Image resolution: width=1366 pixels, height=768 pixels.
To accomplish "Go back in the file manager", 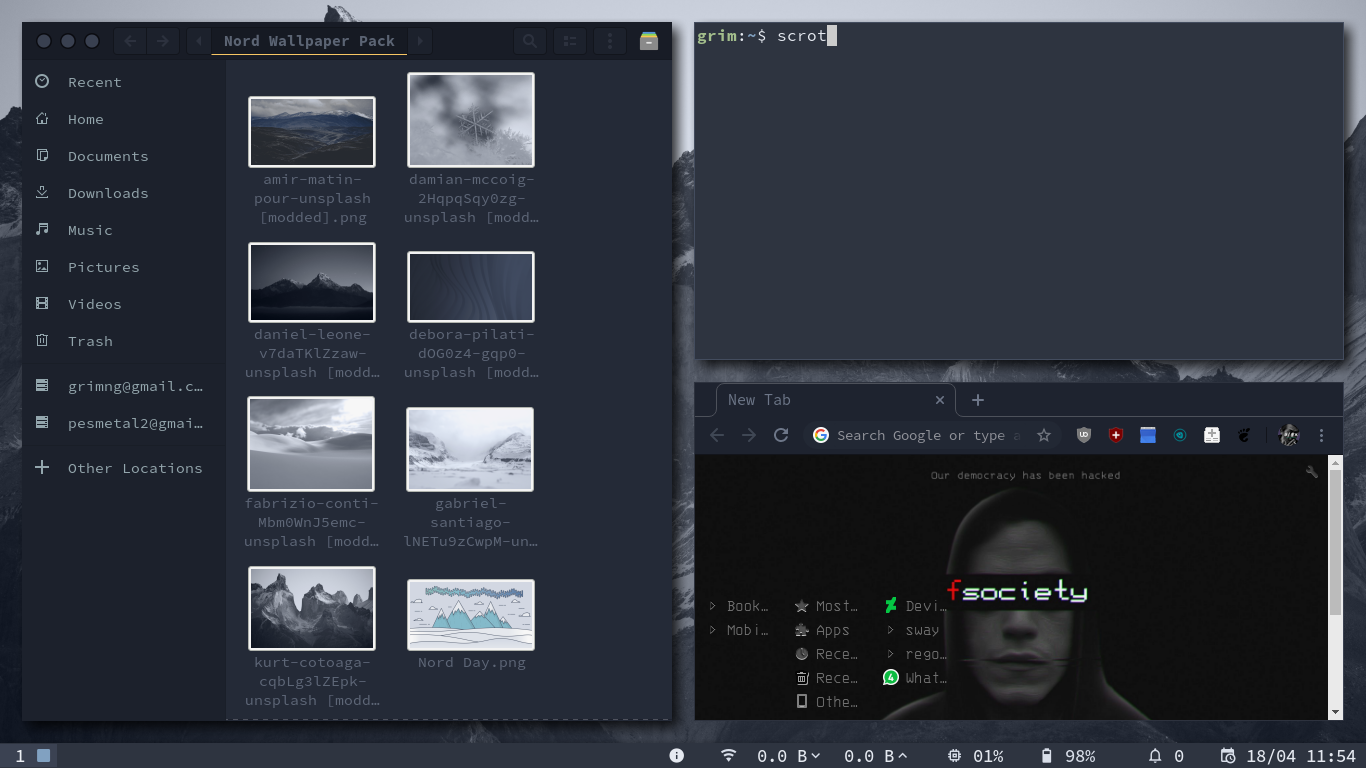I will point(130,41).
